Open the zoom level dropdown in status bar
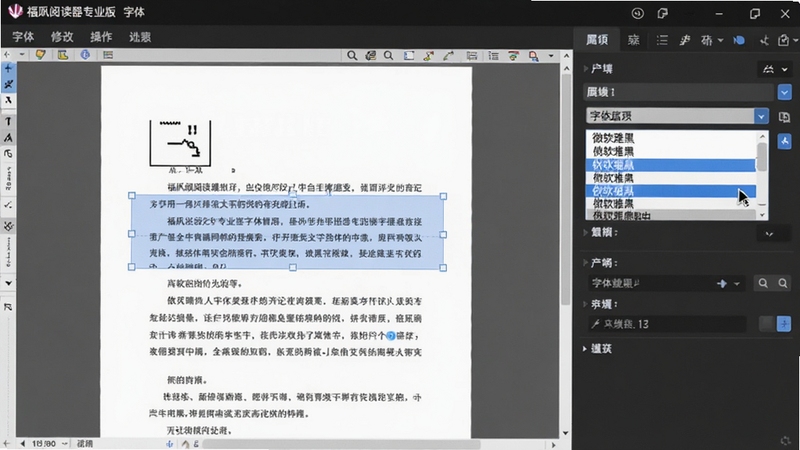Screen dimensions: 800x450 pyautogui.click(x=65, y=443)
